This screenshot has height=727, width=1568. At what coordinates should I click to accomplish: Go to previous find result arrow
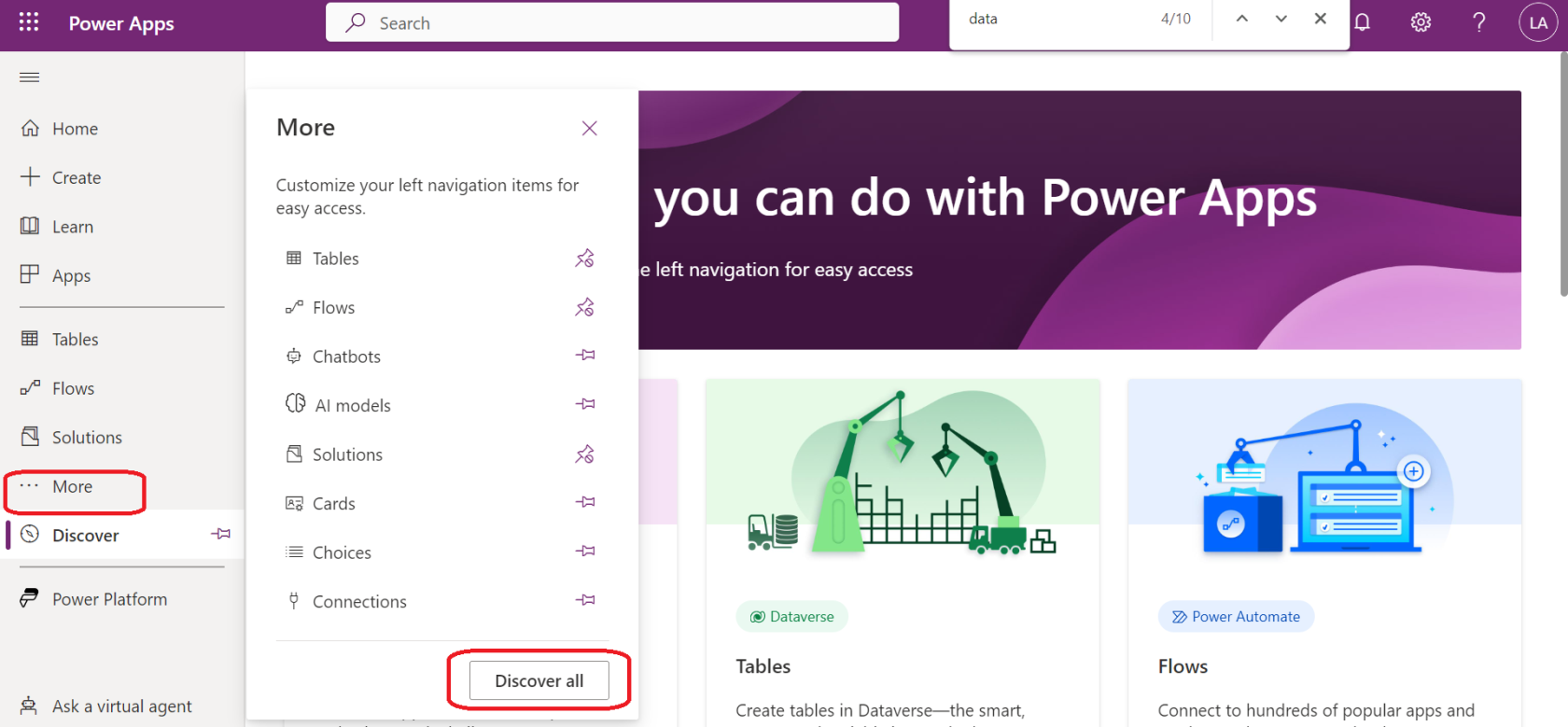1242,19
